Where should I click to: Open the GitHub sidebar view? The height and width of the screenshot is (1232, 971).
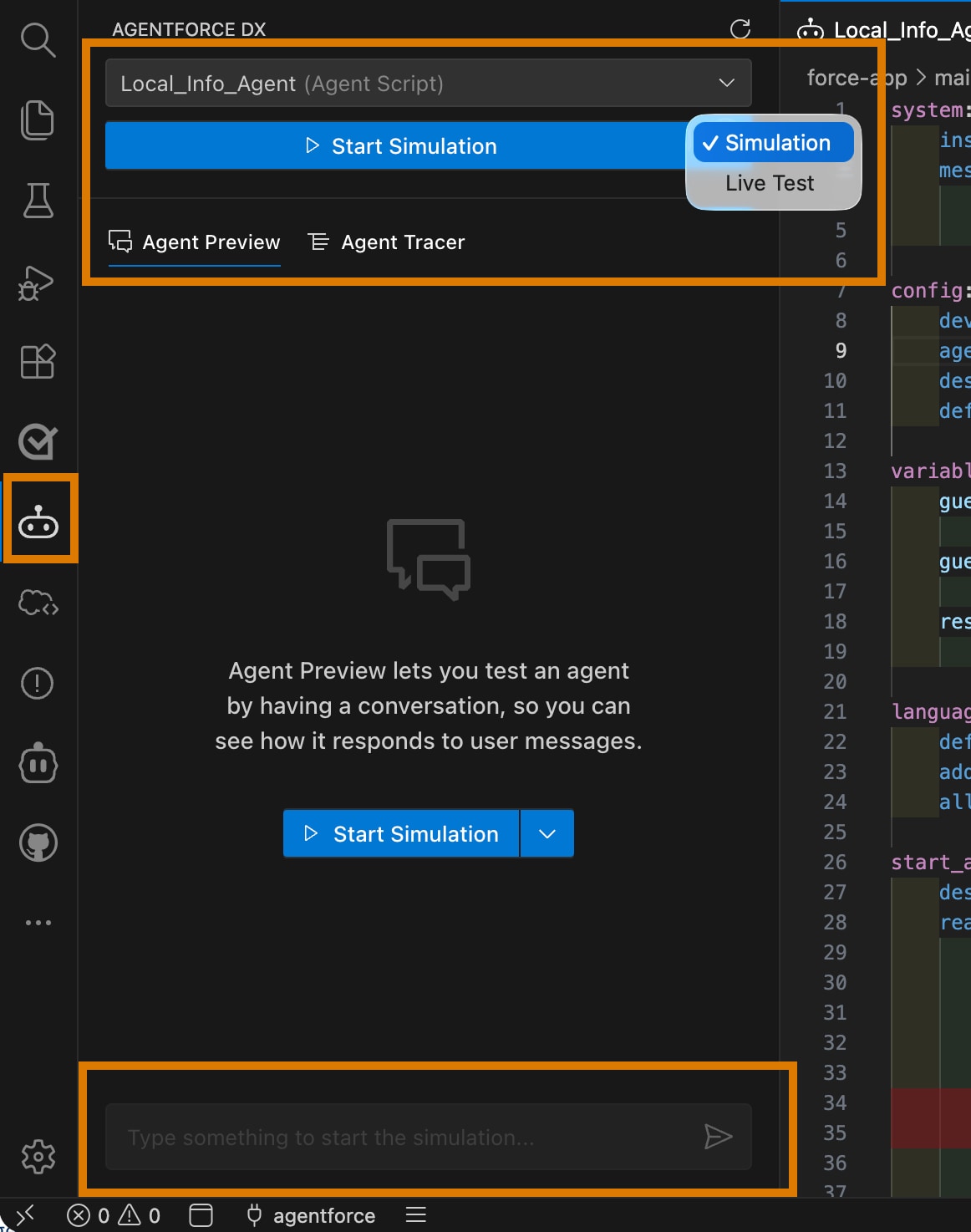(x=38, y=843)
